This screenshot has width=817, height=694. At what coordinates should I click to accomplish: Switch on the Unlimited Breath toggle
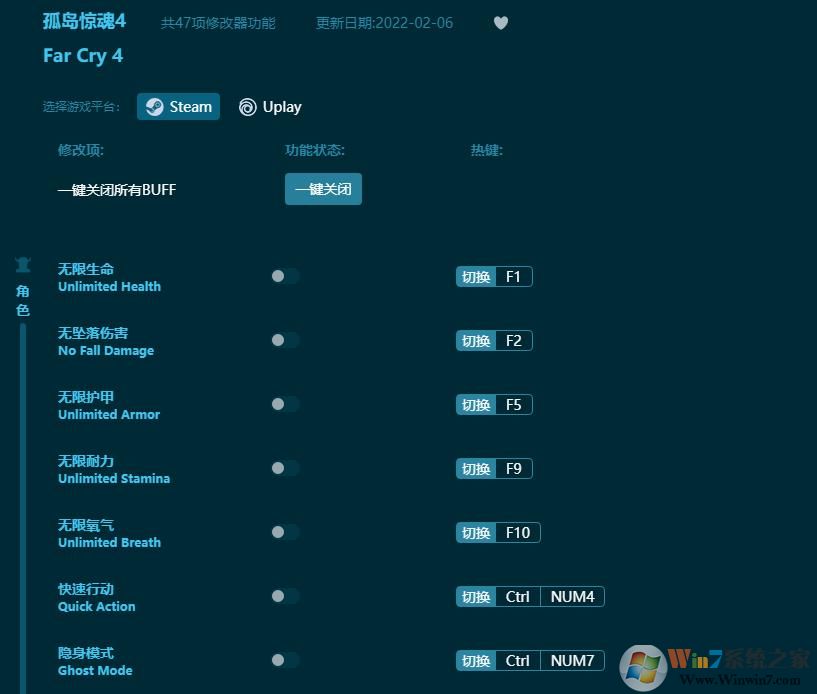(x=284, y=532)
